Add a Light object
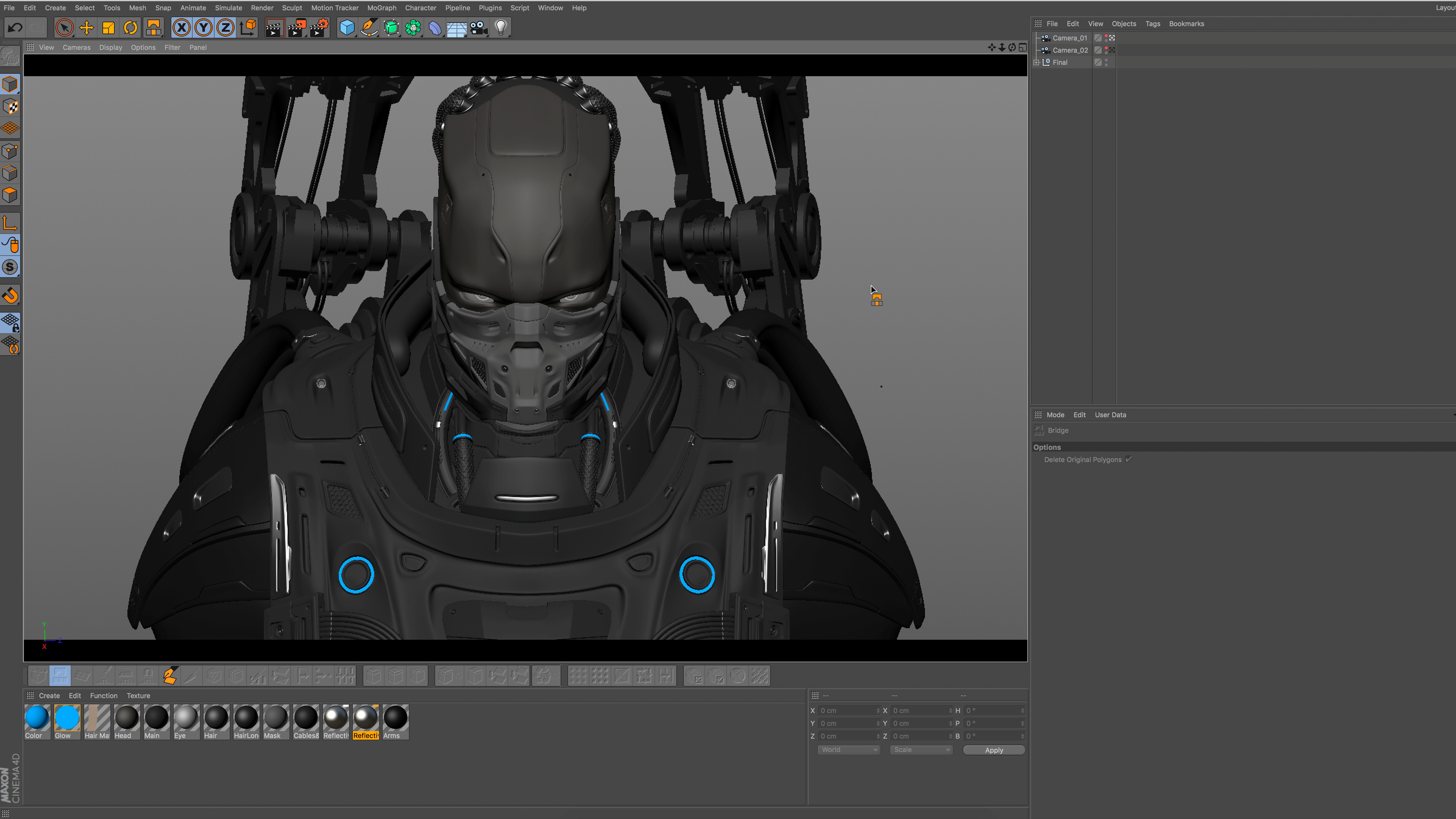Screen dimensions: 1456x819 (501, 27)
